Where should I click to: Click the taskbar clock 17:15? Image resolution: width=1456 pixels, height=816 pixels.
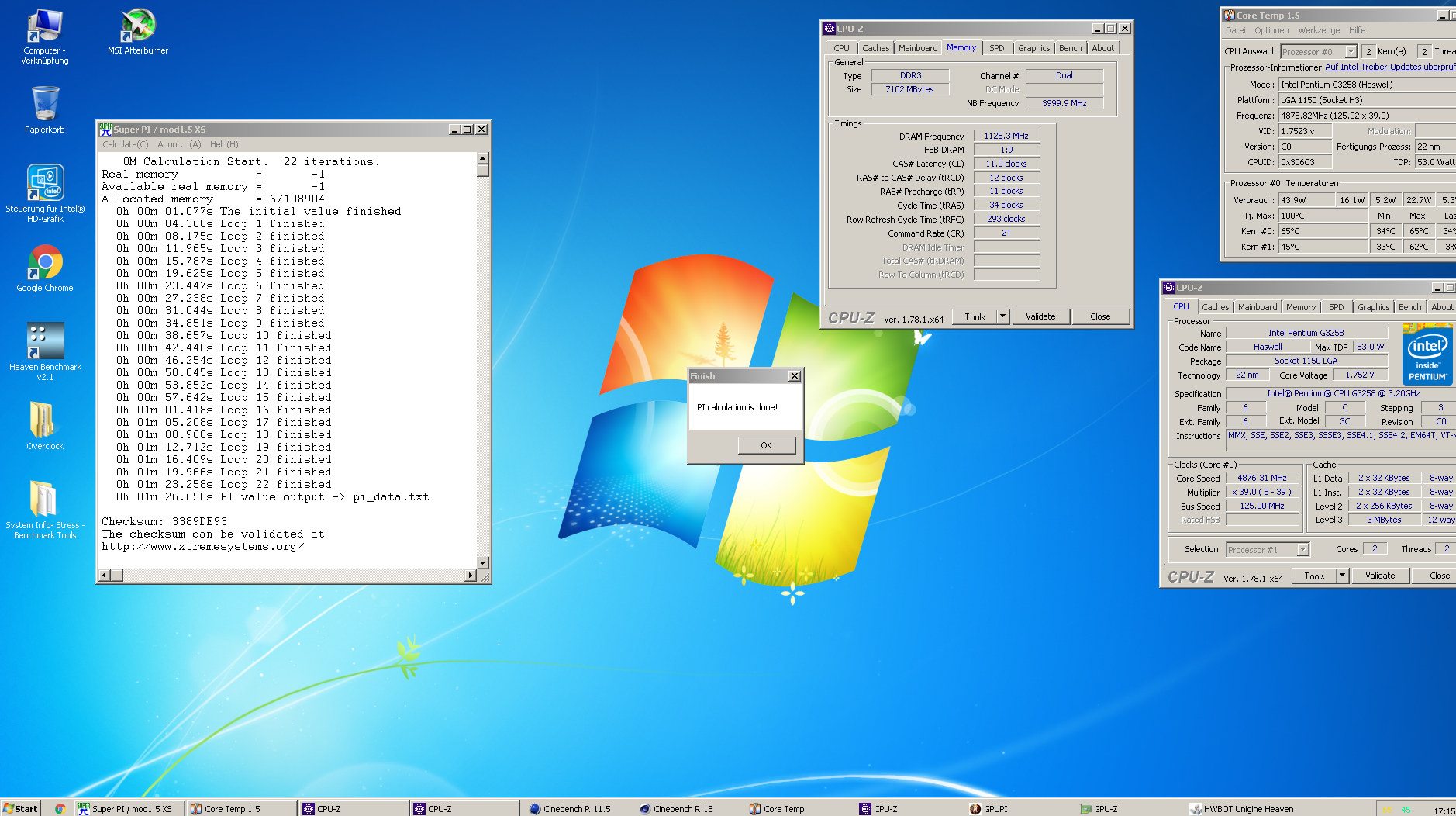pyautogui.click(x=1444, y=811)
